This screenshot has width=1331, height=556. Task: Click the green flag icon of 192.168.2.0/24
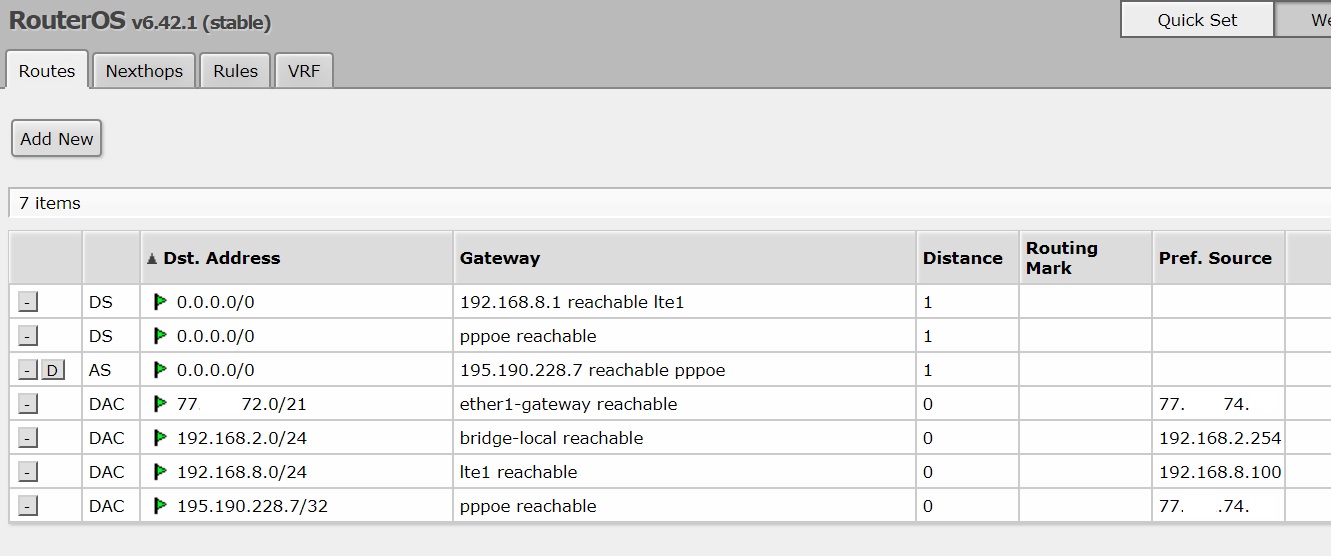click(160, 438)
